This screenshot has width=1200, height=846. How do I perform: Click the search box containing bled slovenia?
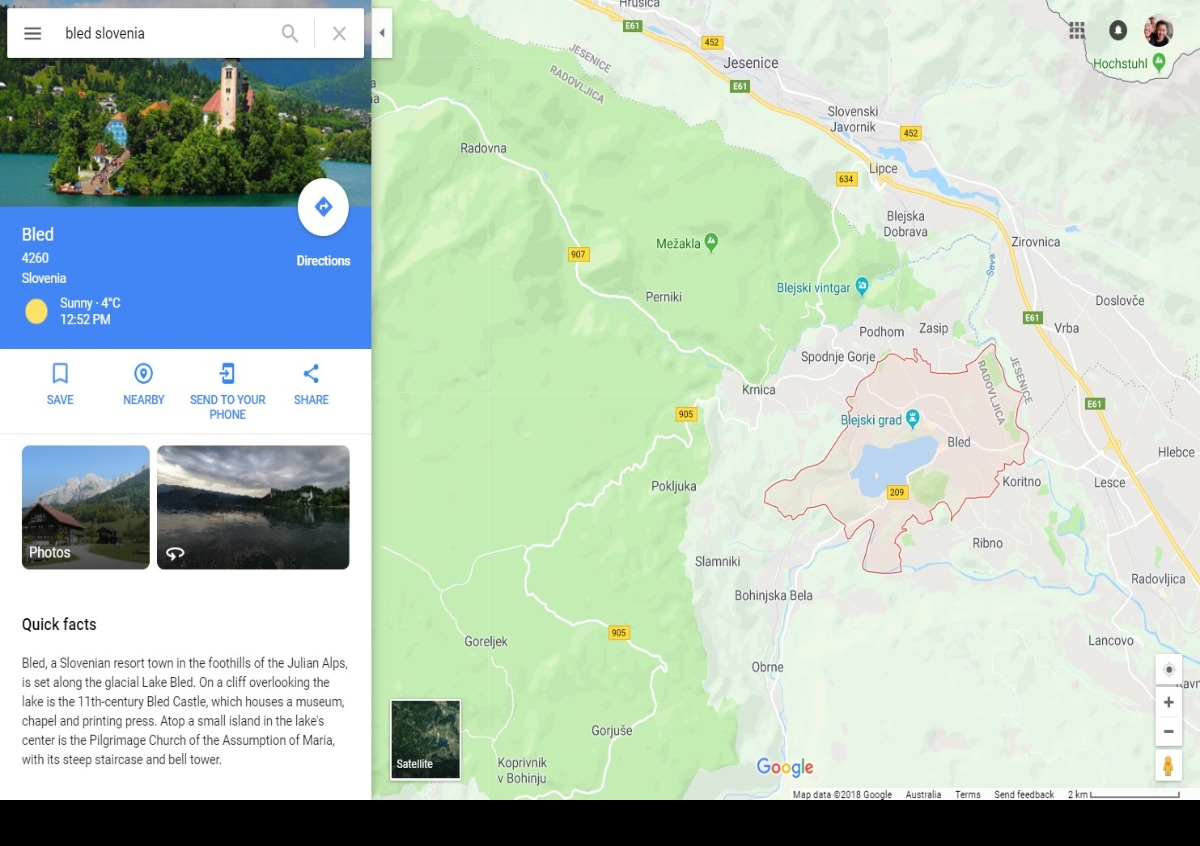click(x=165, y=33)
